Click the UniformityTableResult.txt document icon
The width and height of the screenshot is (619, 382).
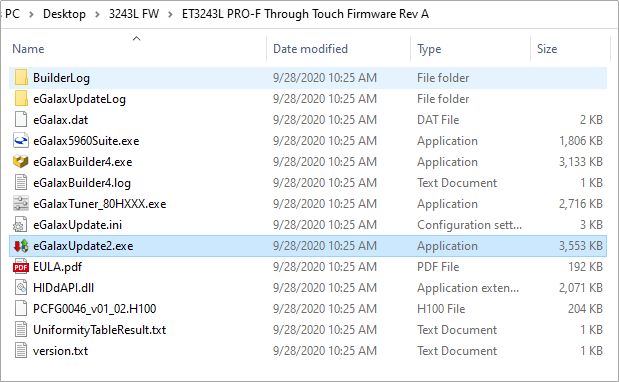pyautogui.click(x=21, y=329)
